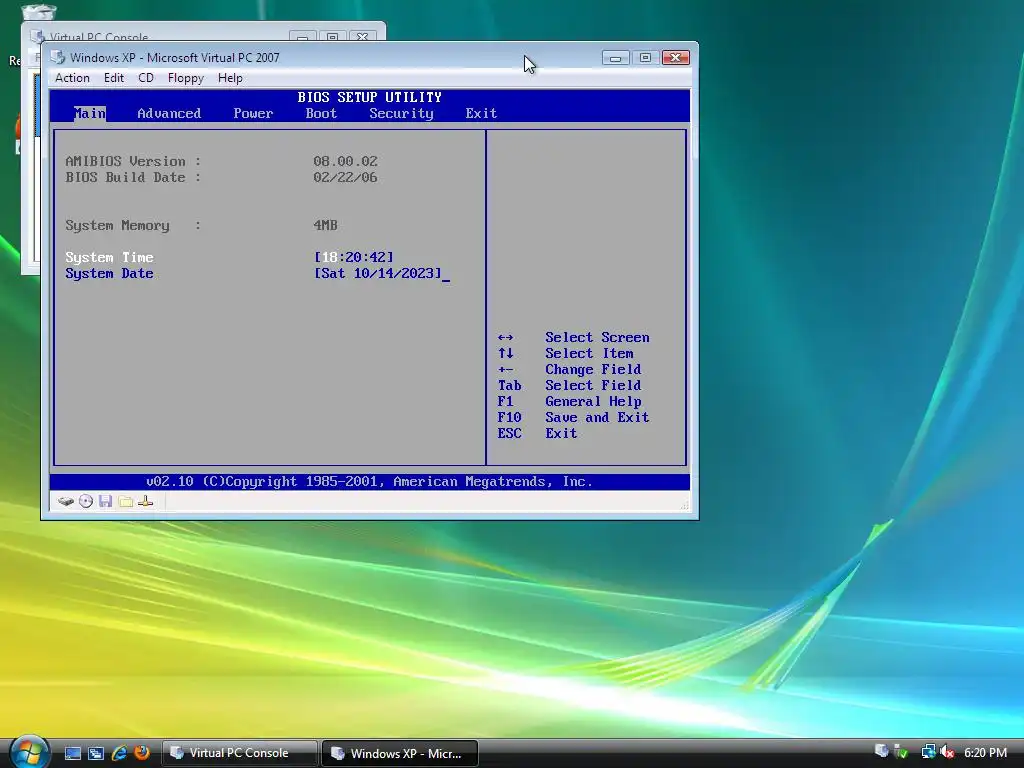Click the System Memory value 4MB
The image size is (1024, 768).
(x=325, y=225)
